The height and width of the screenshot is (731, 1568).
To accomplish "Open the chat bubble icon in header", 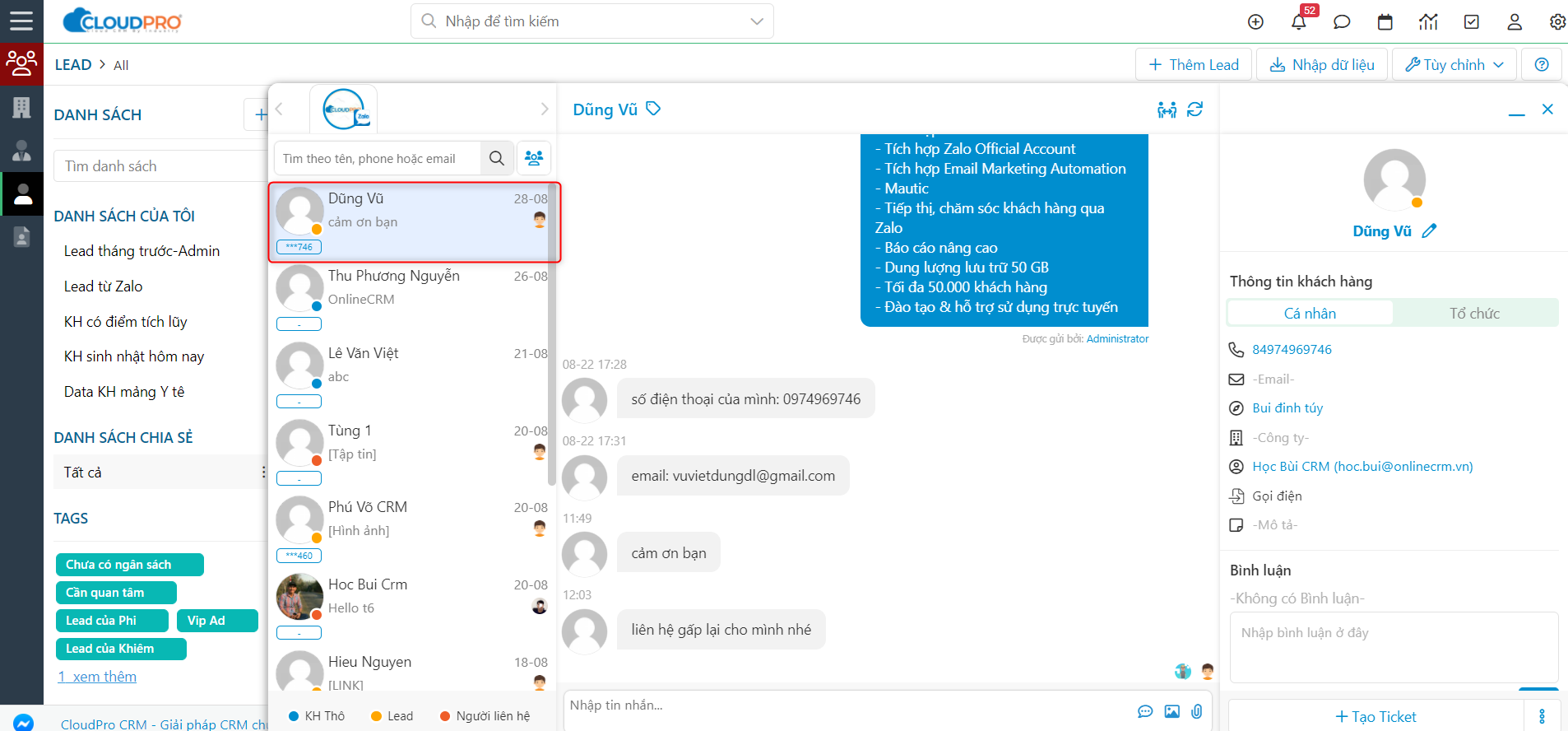I will click(x=1342, y=22).
